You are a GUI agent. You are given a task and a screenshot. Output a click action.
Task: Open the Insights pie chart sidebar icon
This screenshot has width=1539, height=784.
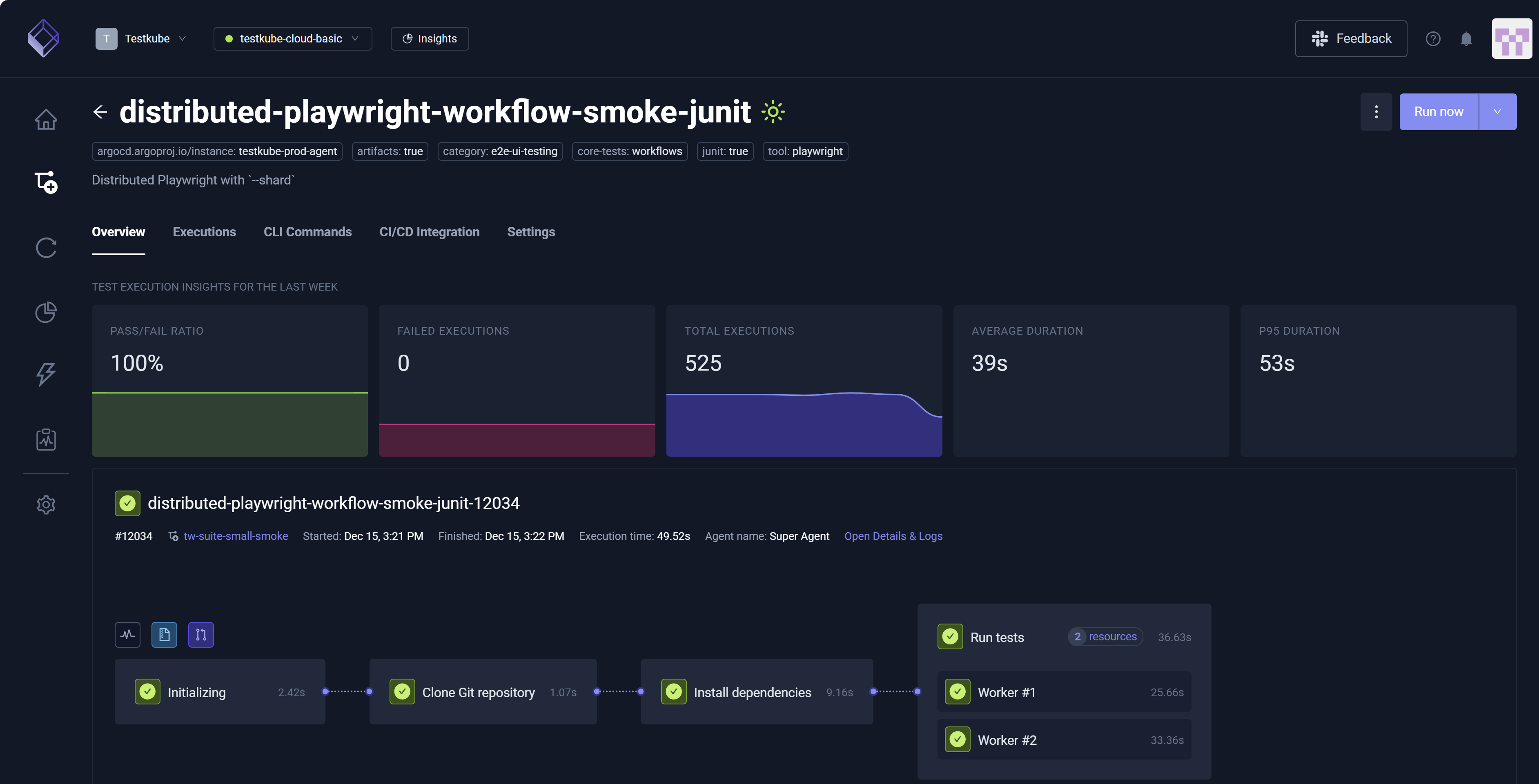[46, 312]
